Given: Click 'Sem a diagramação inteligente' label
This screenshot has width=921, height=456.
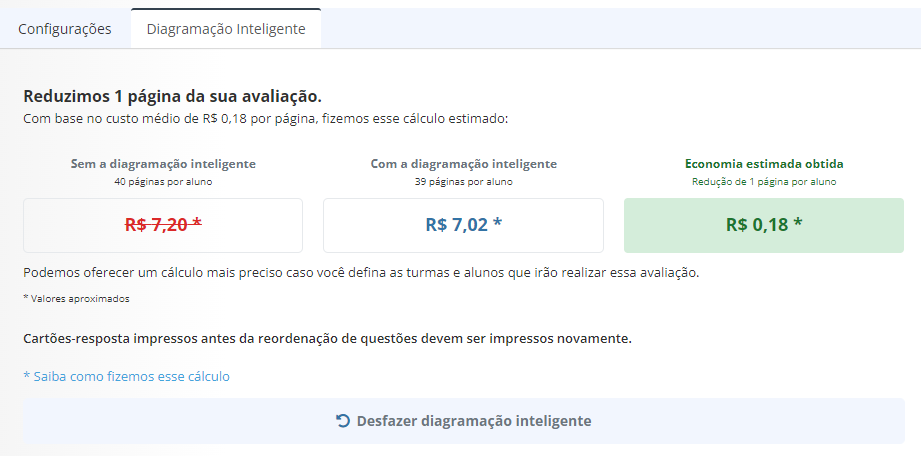Looking at the screenshot, I should click(x=163, y=164).
